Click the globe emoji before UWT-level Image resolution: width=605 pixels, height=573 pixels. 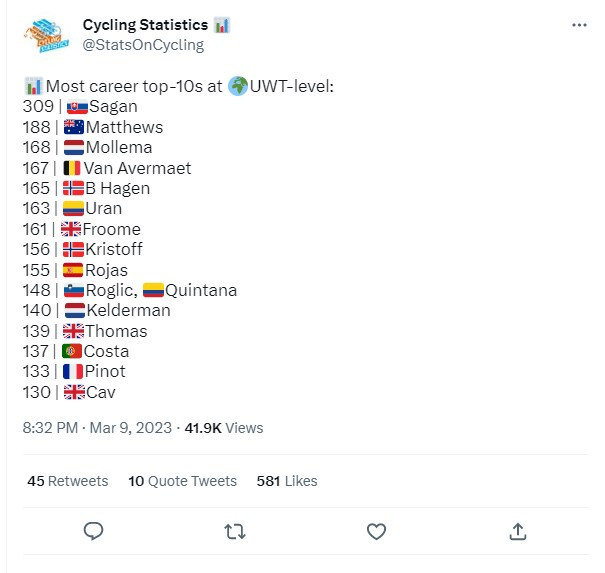(238, 86)
